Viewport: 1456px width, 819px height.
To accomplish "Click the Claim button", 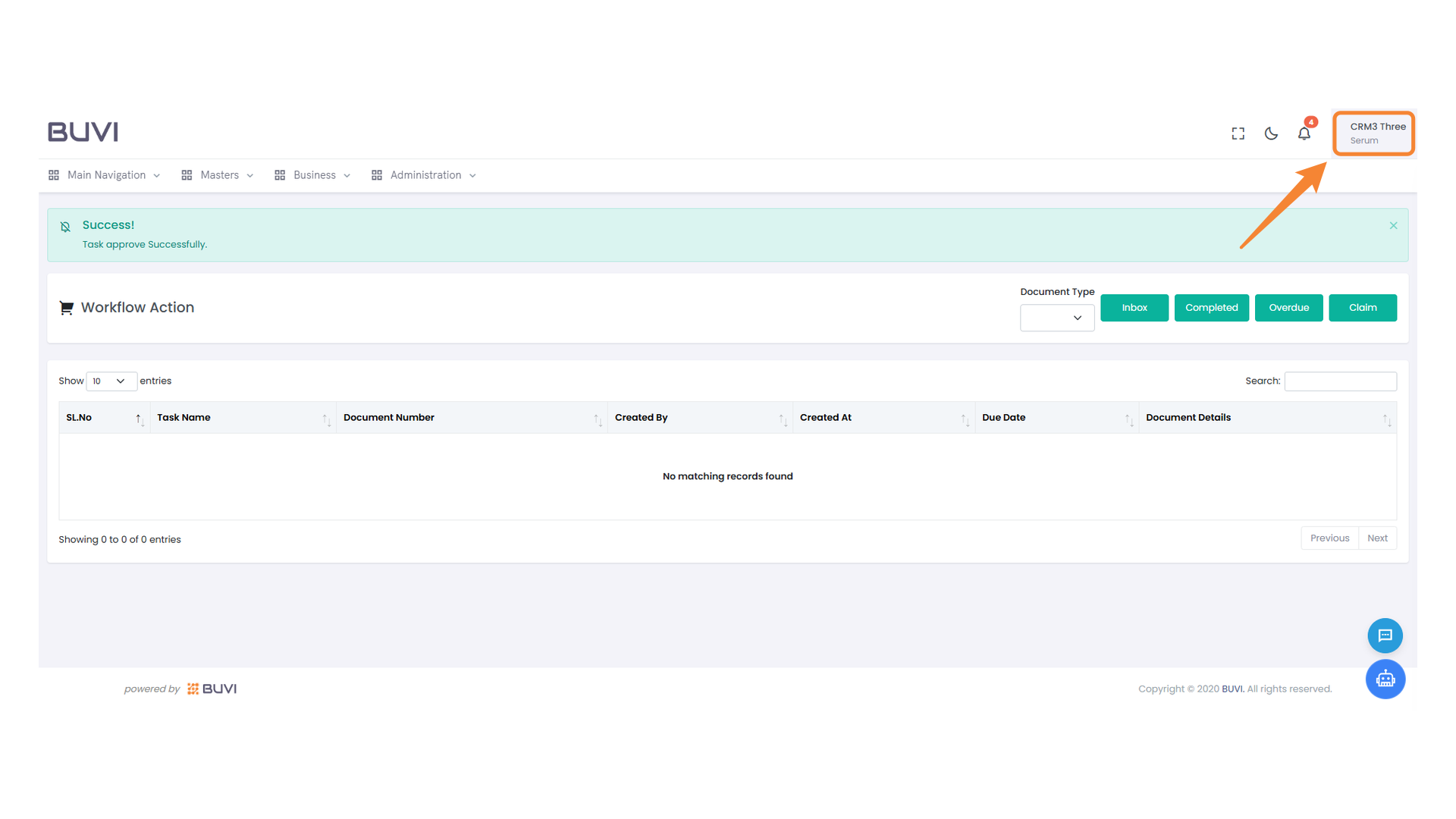I will point(1362,307).
